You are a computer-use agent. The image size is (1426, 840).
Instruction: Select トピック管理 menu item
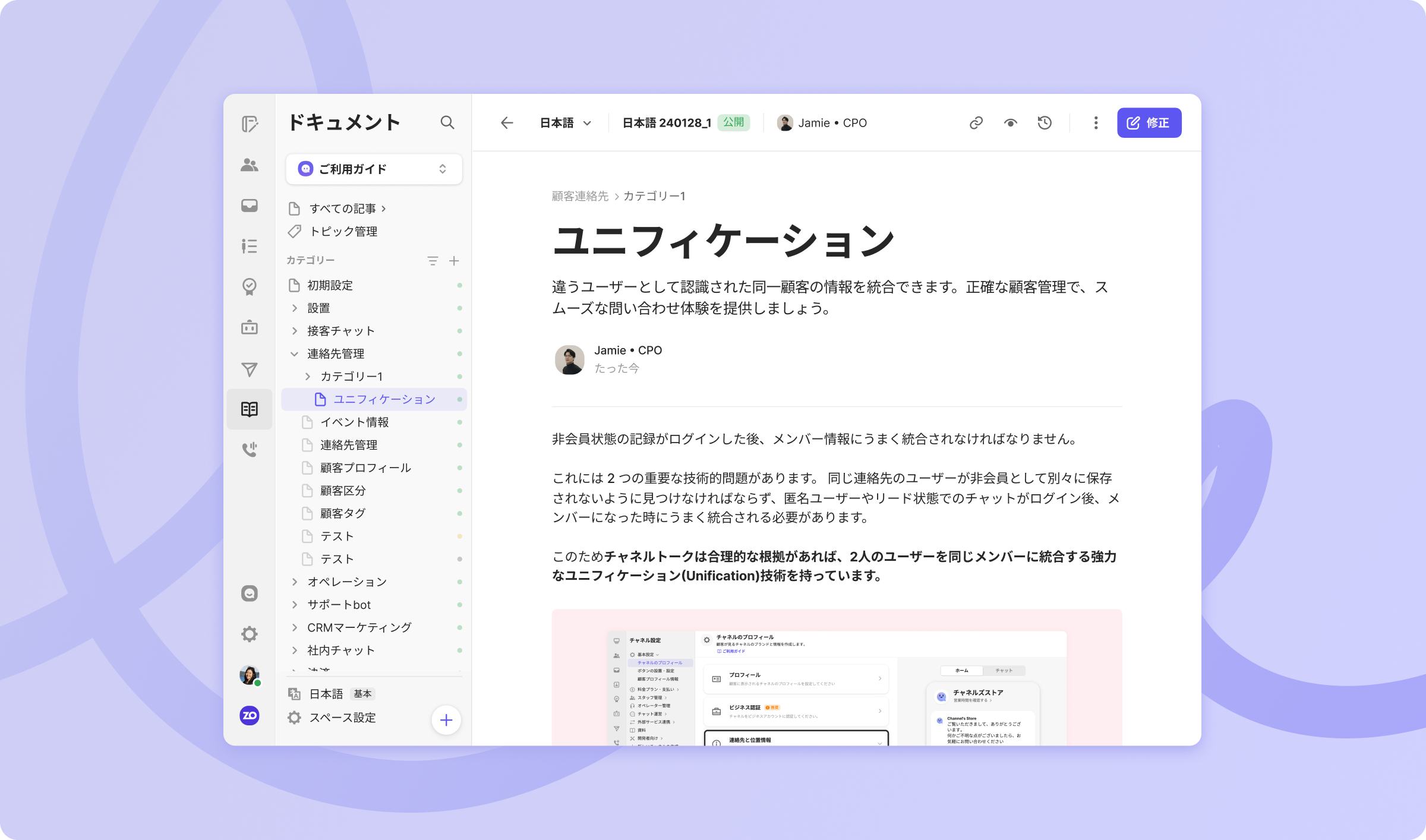(343, 232)
